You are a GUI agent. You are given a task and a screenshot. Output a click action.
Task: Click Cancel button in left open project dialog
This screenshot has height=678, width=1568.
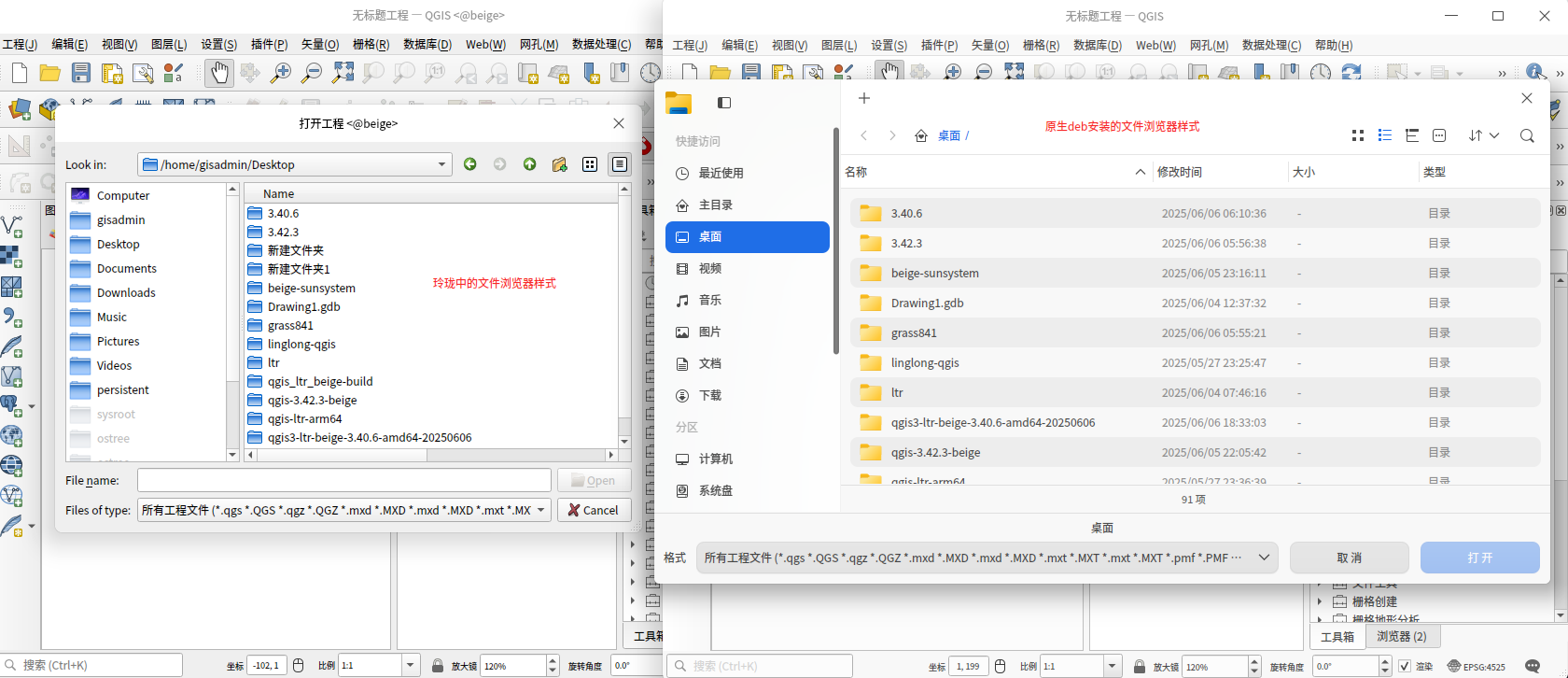594,510
